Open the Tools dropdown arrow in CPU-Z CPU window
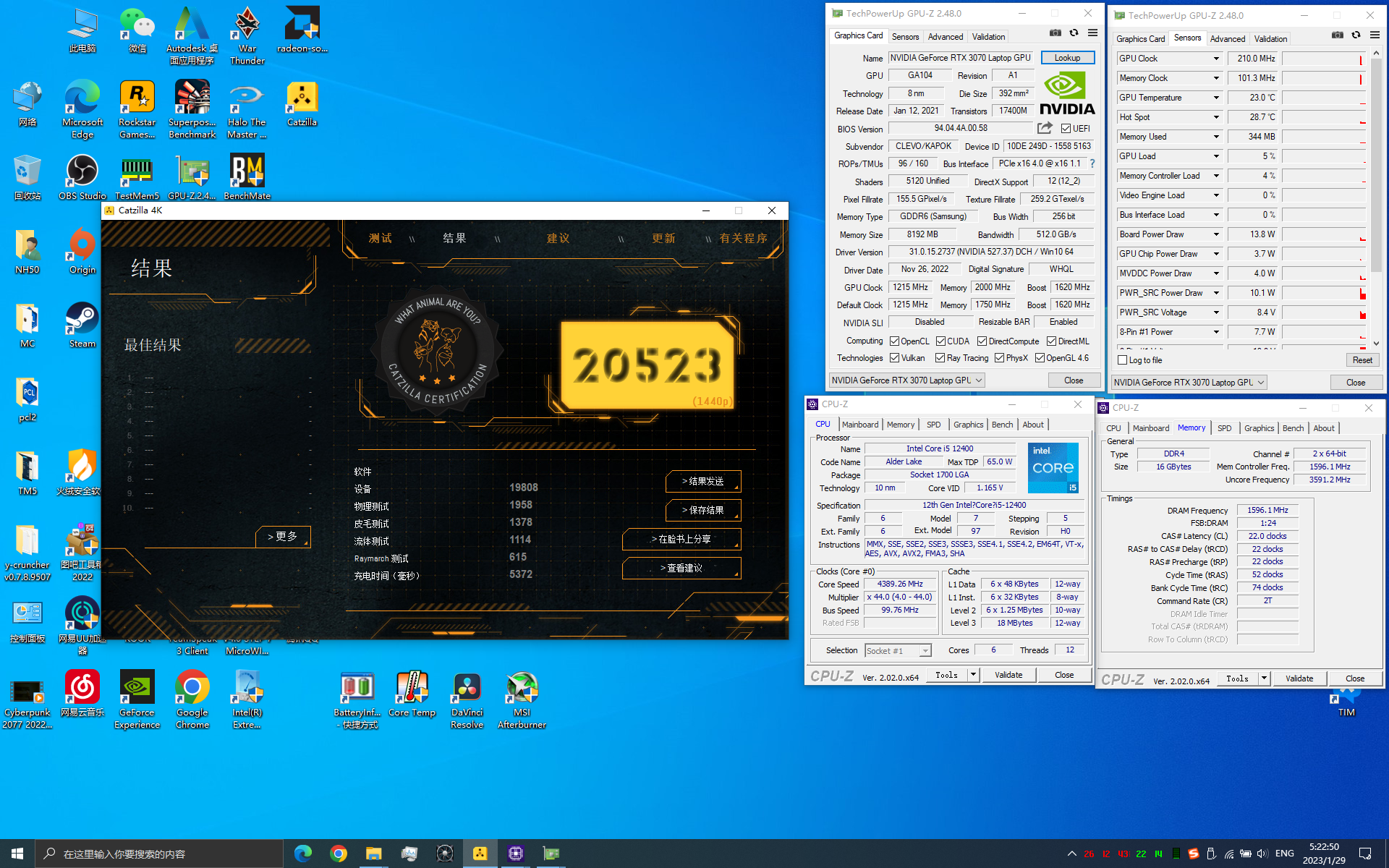The width and height of the screenshot is (1389, 868). coord(973,675)
